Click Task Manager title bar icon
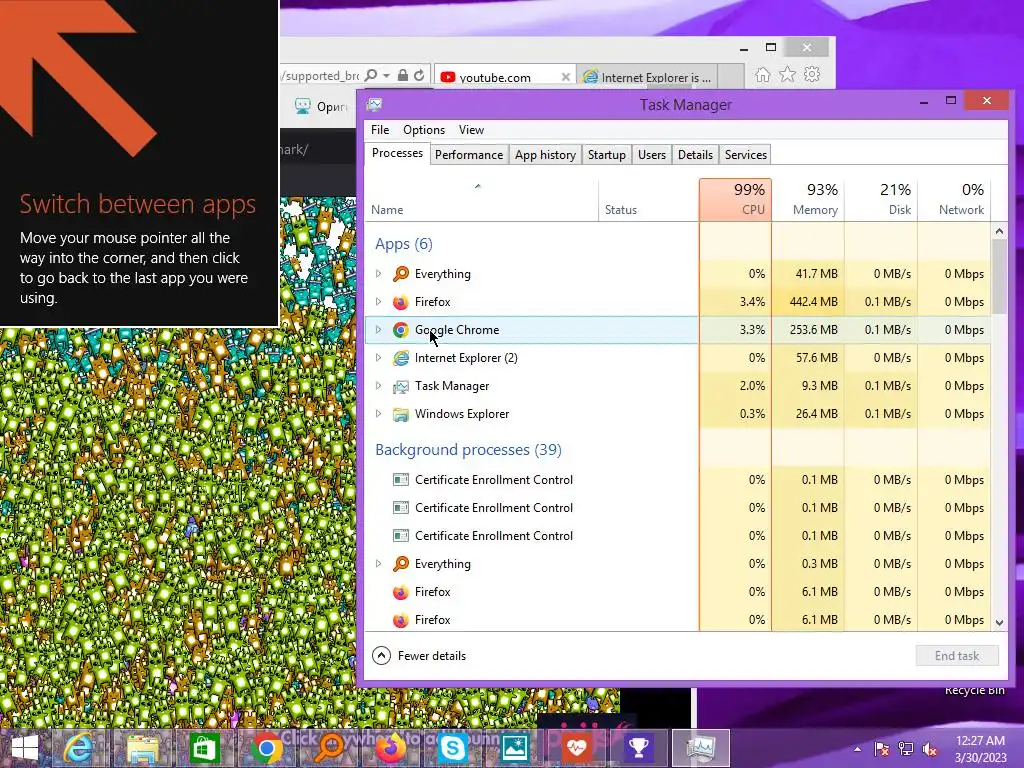 point(375,104)
